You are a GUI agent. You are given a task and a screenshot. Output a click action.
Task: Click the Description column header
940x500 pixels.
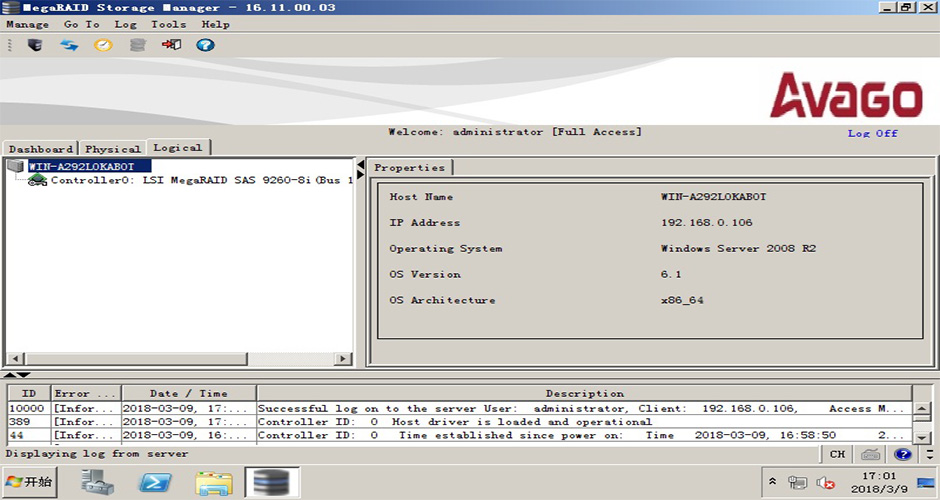585,393
